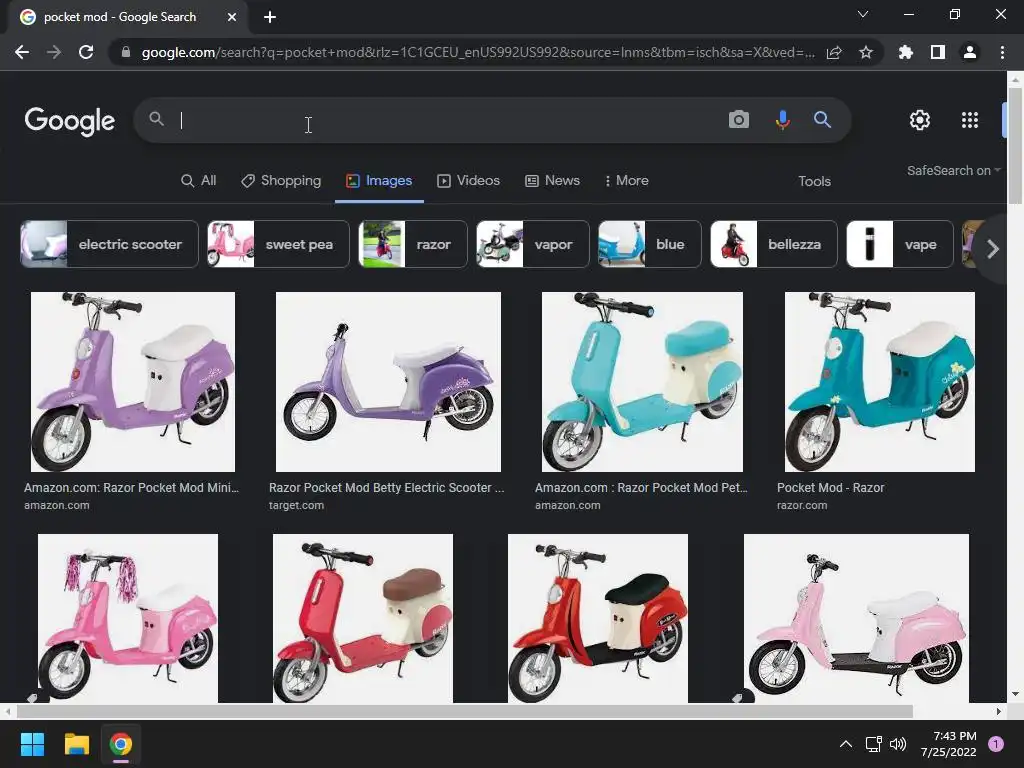The image size is (1024, 768).
Task: Open the Tools filter options
Action: coord(814,181)
